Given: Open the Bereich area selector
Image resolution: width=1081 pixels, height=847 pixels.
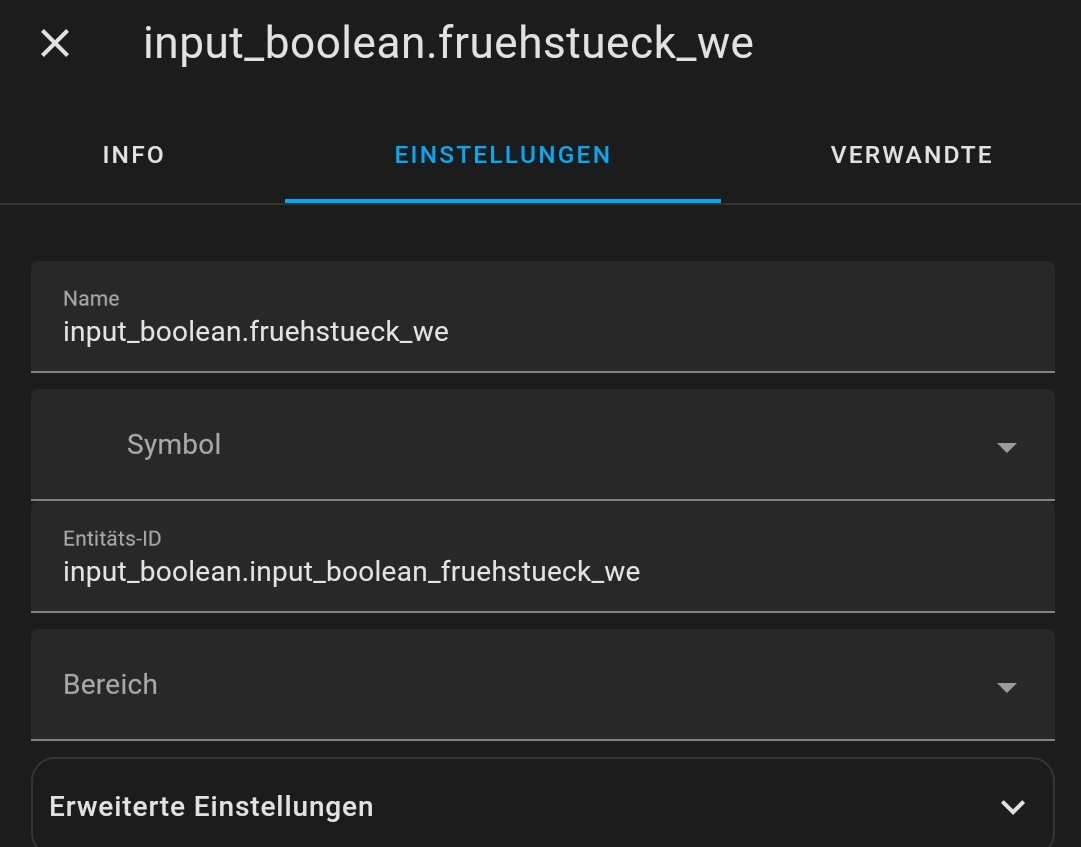Looking at the screenshot, I should [x=542, y=684].
